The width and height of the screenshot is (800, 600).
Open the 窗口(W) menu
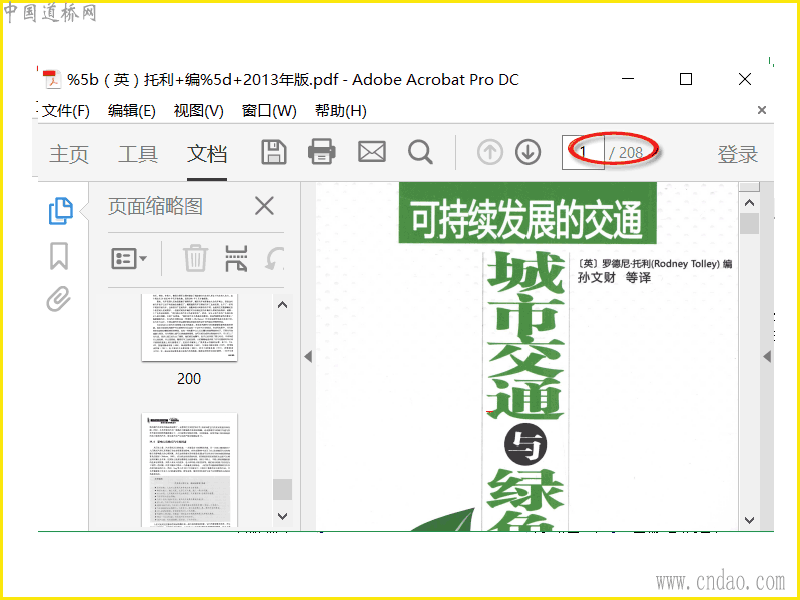click(x=269, y=111)
